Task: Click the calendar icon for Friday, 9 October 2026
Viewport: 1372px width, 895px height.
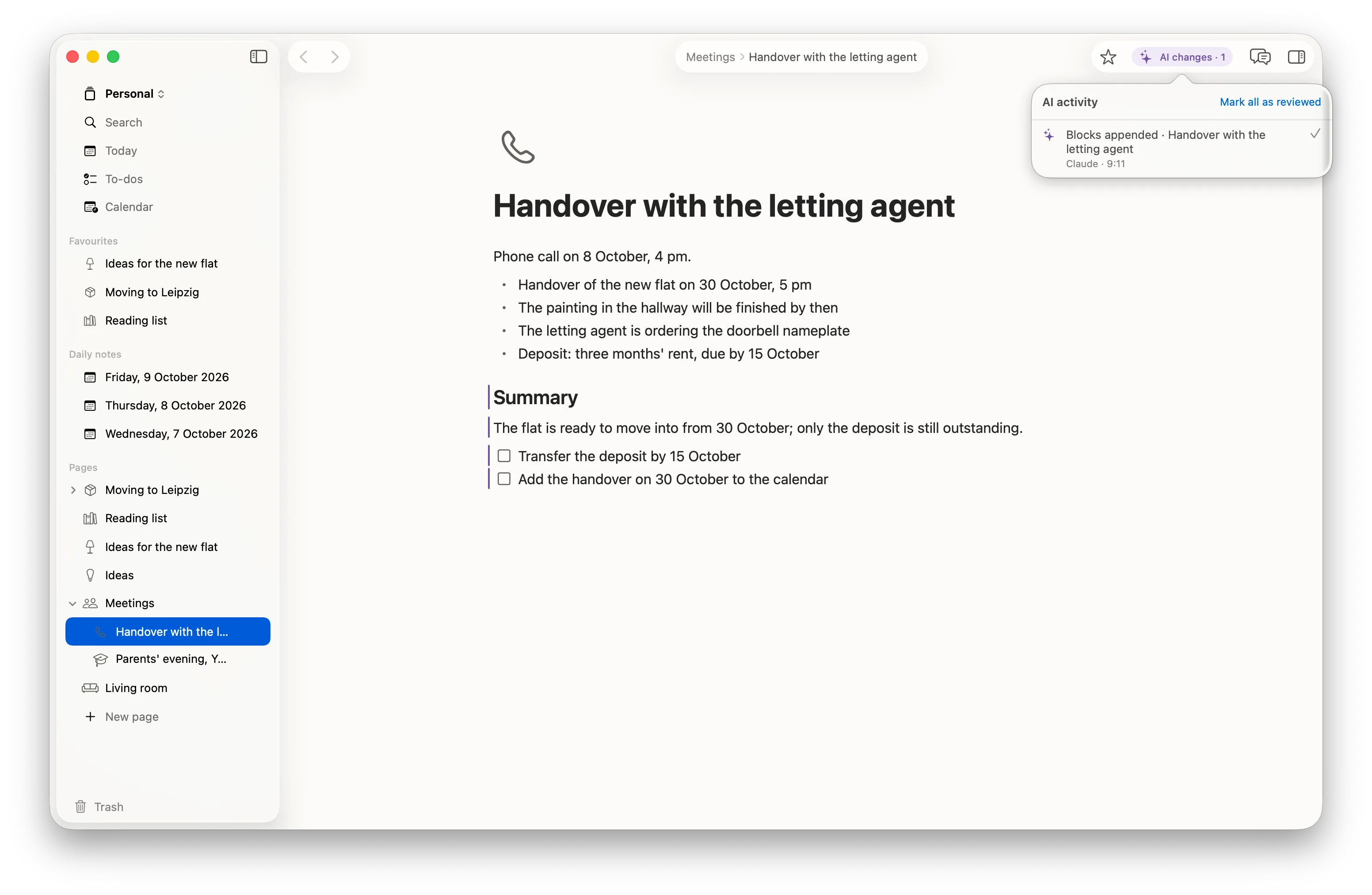Action: (x=90, y=377)
